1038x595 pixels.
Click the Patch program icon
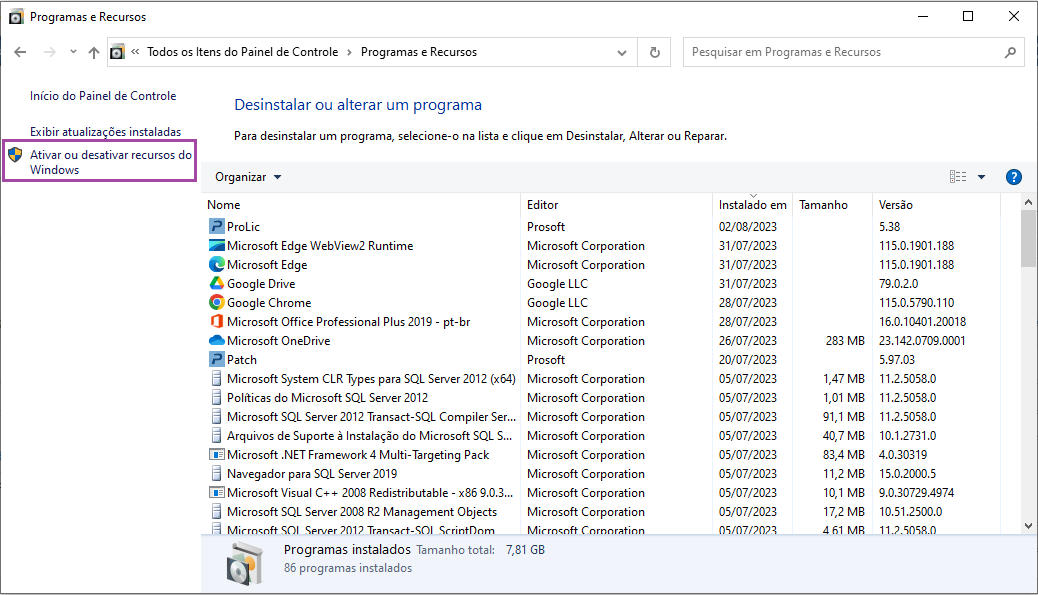216,359
